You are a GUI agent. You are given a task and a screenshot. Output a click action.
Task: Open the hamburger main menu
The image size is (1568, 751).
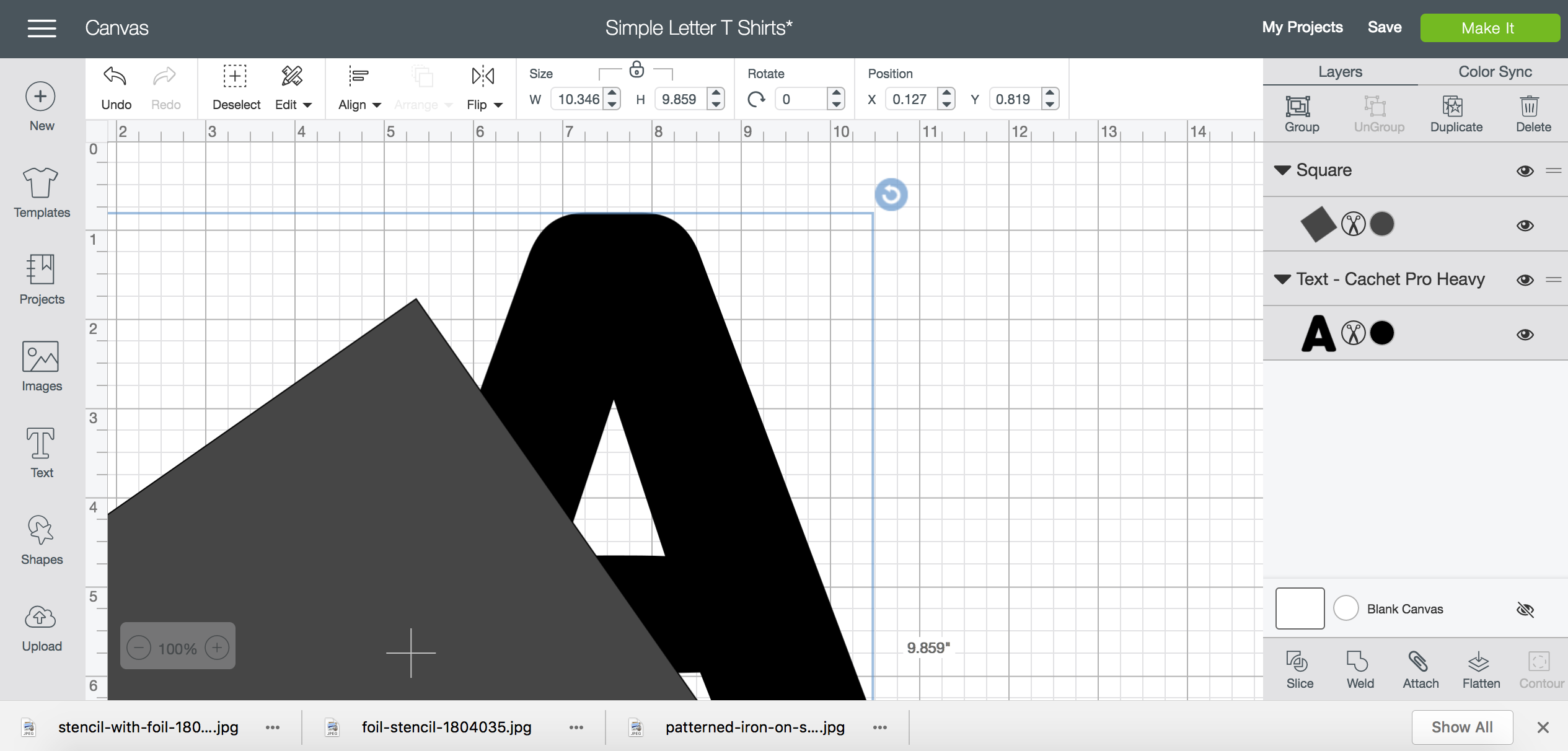pyautogui.click(x=42, y=28)
